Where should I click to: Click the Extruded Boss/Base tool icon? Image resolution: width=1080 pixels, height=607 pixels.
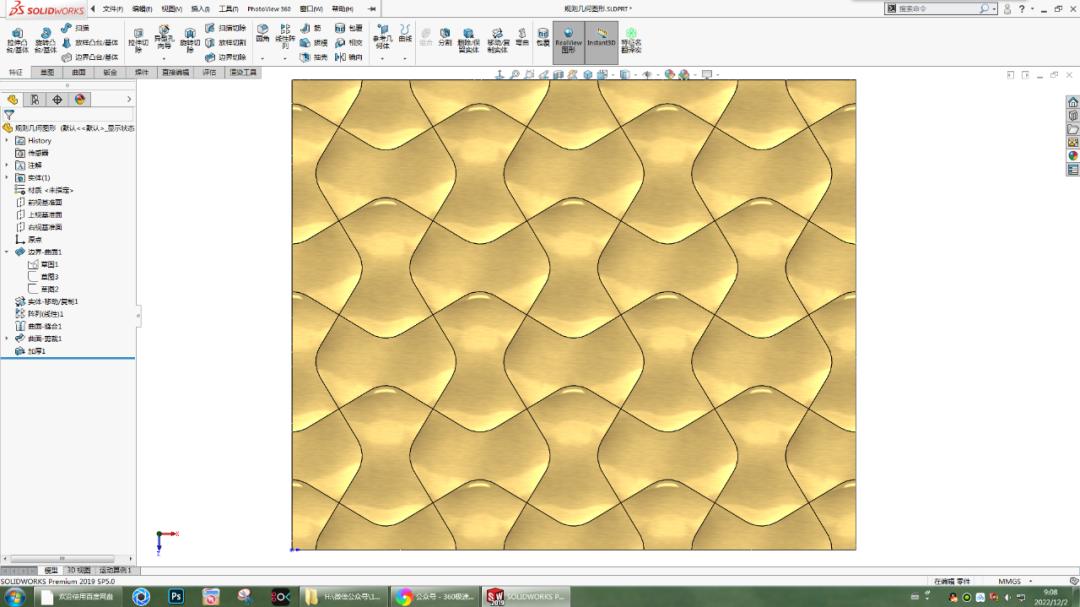[x=17, y=37]
